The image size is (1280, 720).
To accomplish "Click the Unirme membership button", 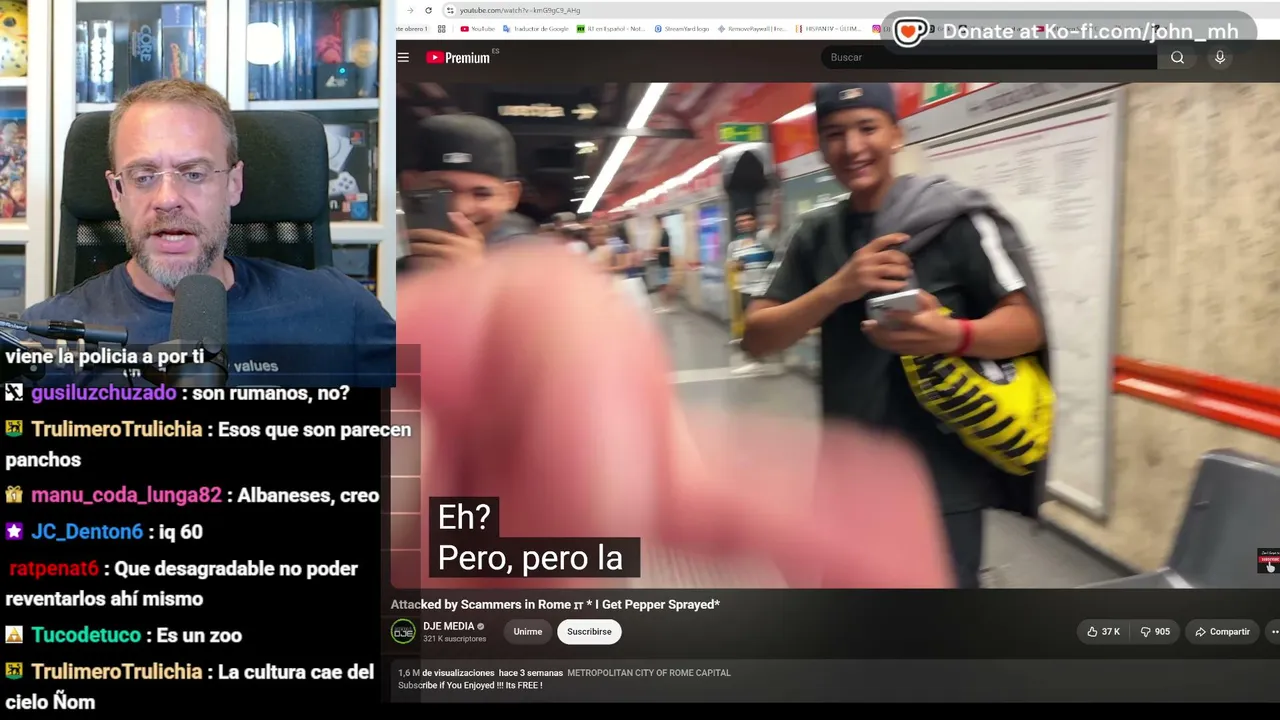I will 527,631.
